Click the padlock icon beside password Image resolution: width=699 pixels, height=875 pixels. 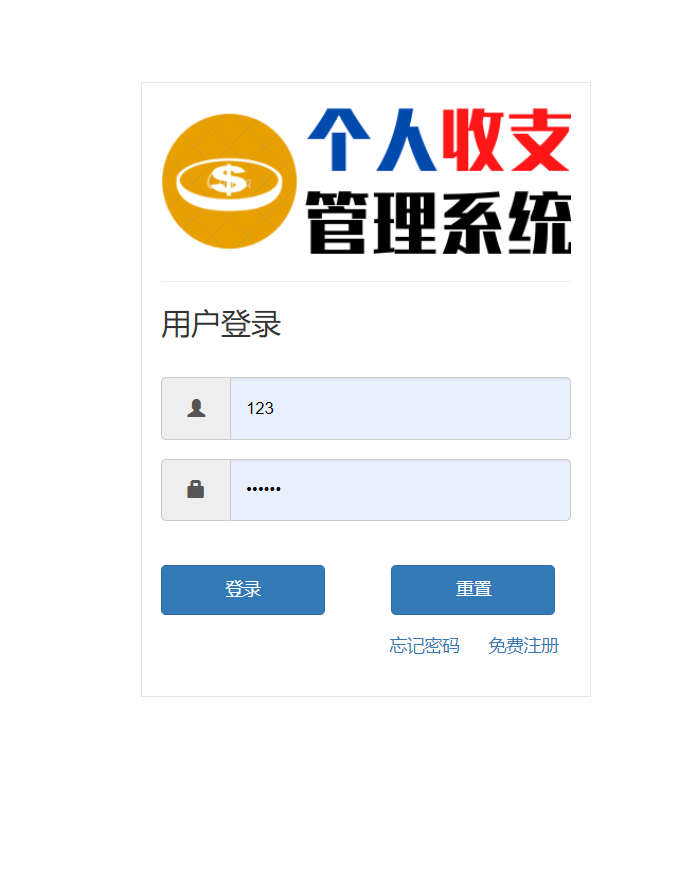[x=195, y=489]
